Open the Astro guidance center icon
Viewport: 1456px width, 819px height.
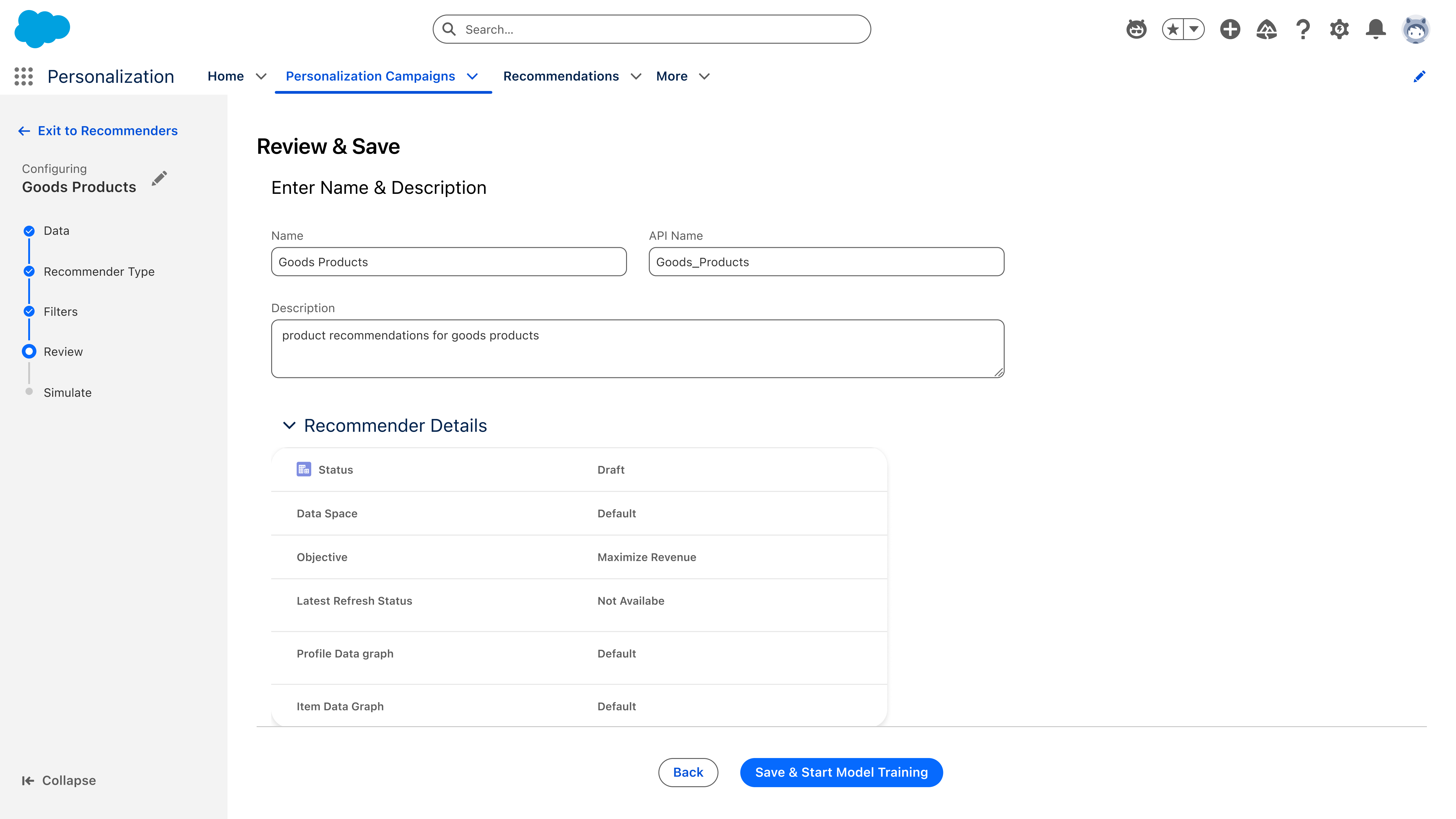(1136, 29)
